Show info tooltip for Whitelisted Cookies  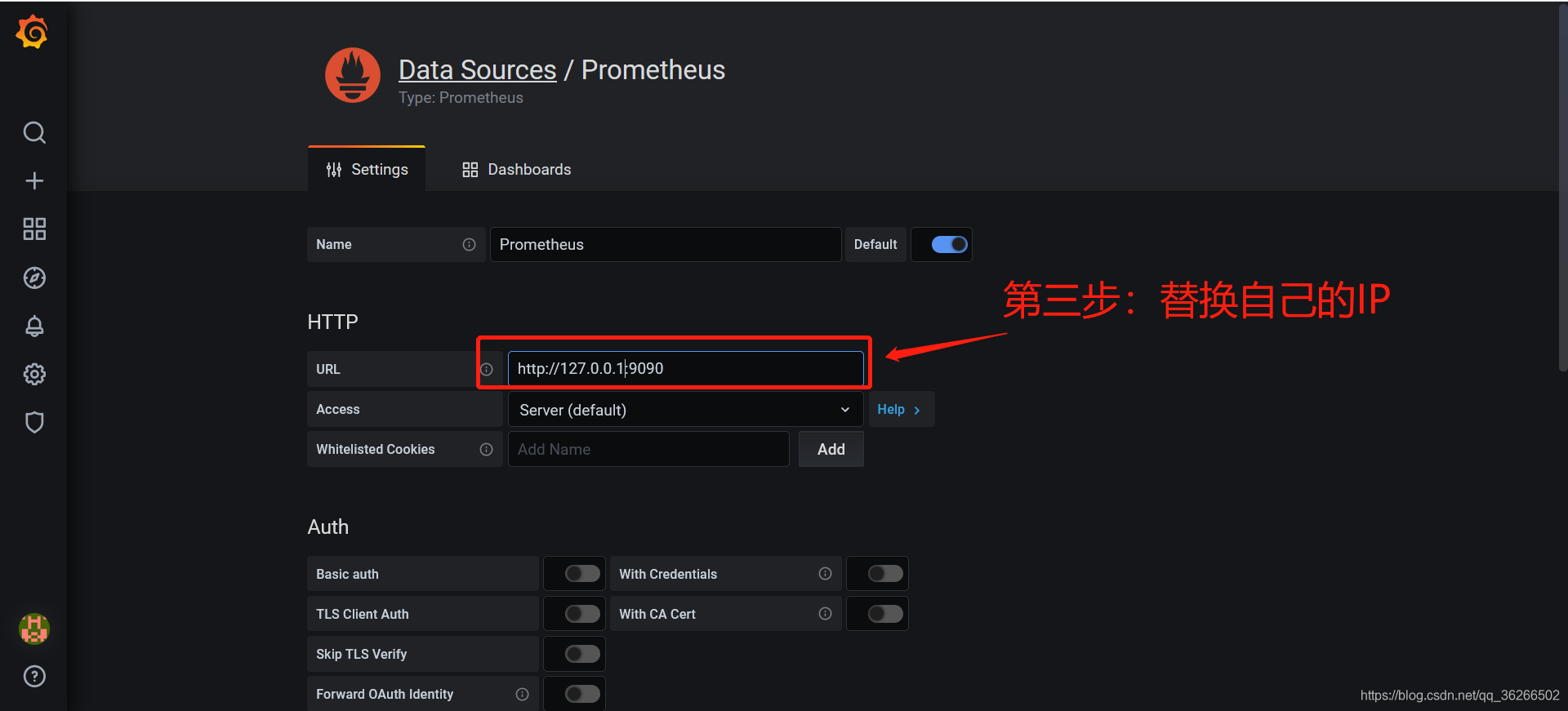tap(487, 449)
